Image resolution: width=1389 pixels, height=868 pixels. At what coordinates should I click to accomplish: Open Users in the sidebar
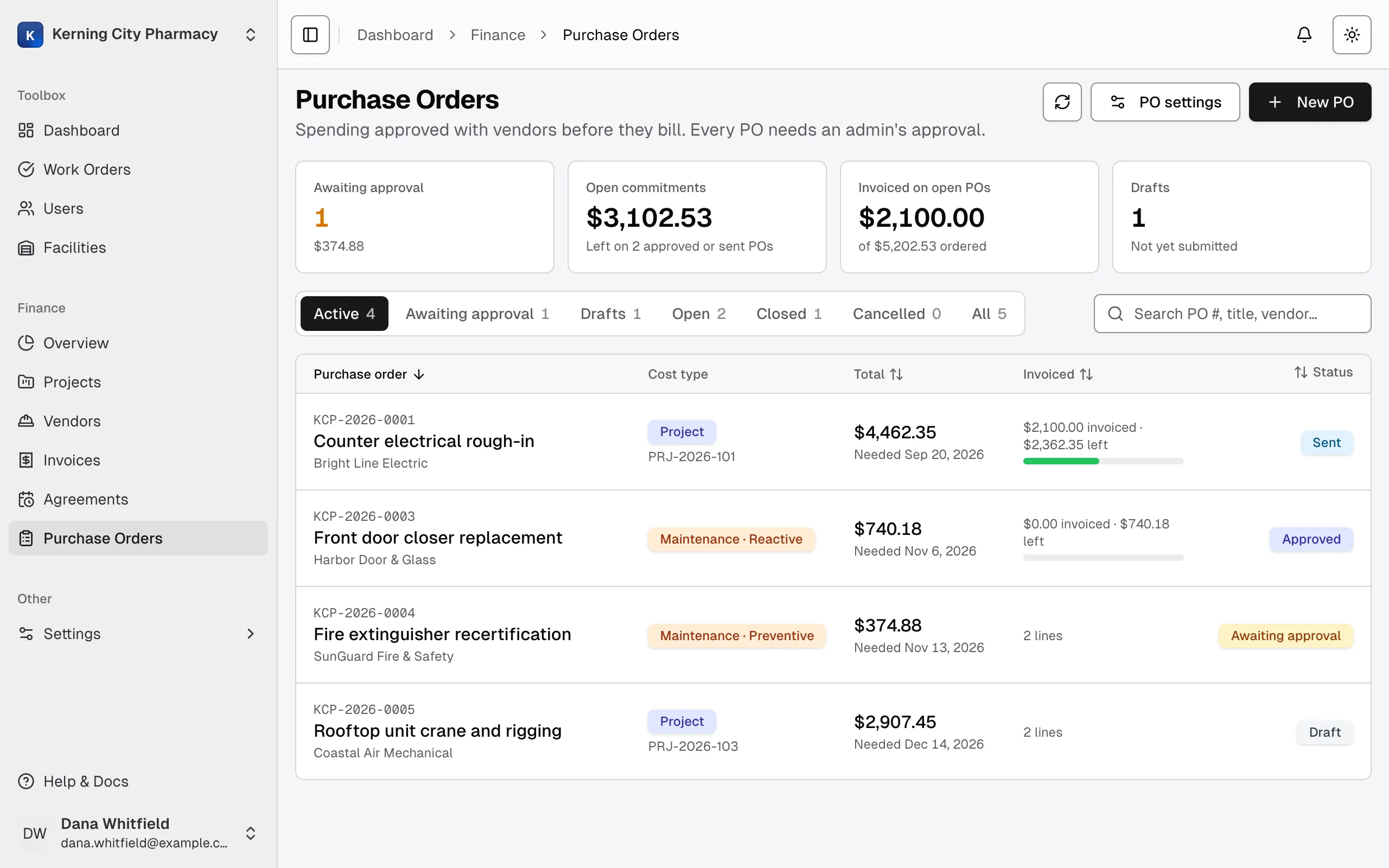coord(138,208)
